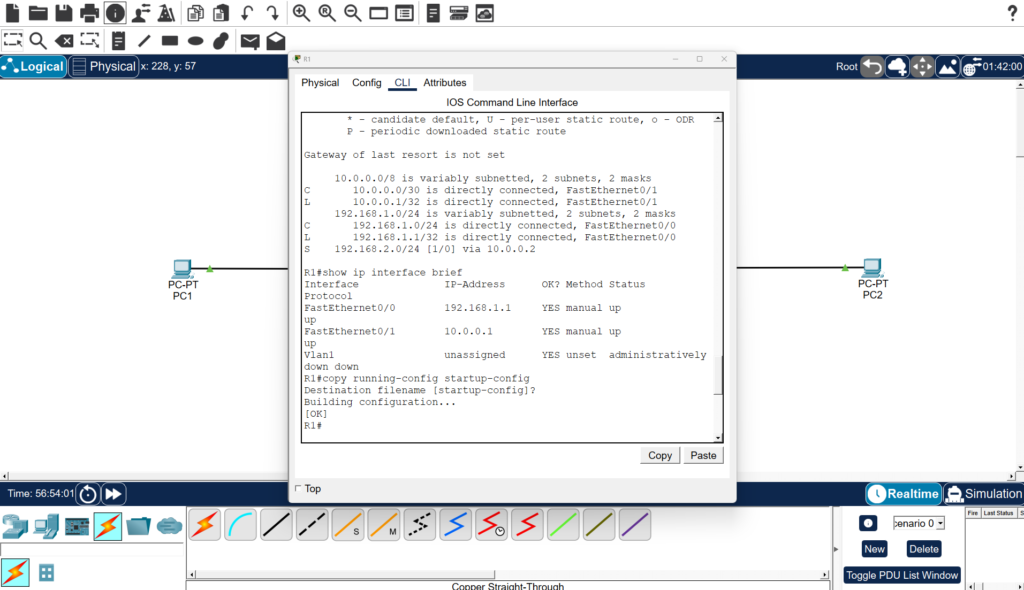
Task: Open the Connections category
Action: click(107, 524)
